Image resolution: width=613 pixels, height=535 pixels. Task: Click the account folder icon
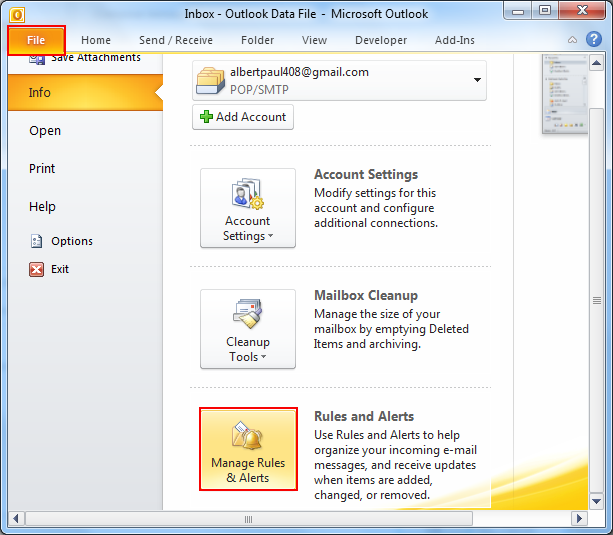(210, 81)
